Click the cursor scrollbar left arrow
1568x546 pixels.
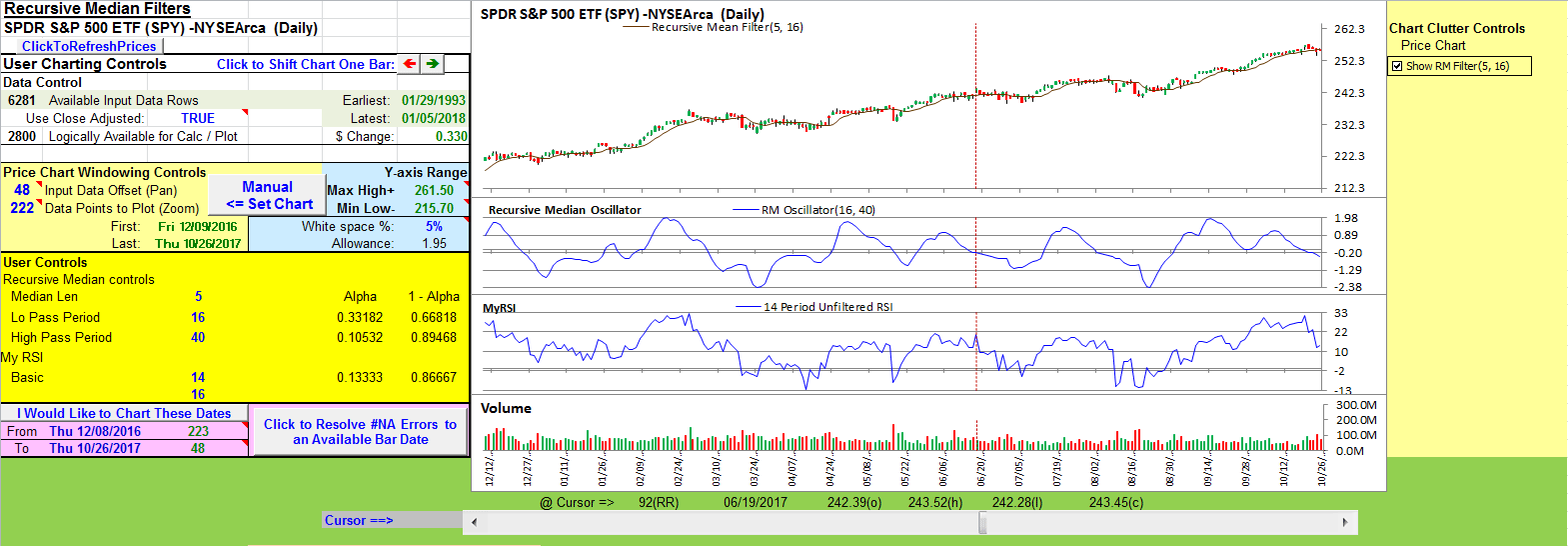[474, 522]
